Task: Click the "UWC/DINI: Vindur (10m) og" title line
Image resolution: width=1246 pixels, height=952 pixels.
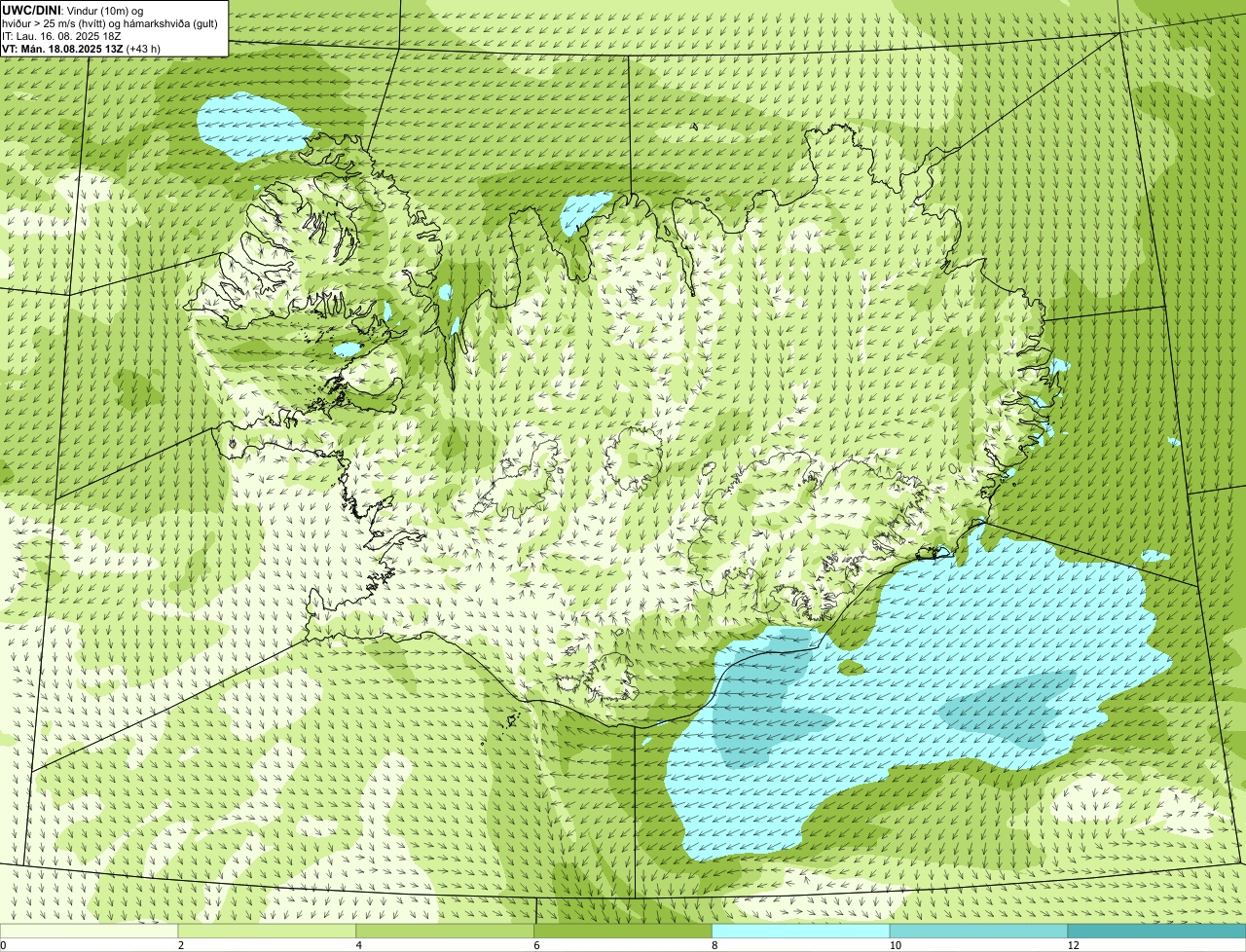Action: (x=73, y=10)
